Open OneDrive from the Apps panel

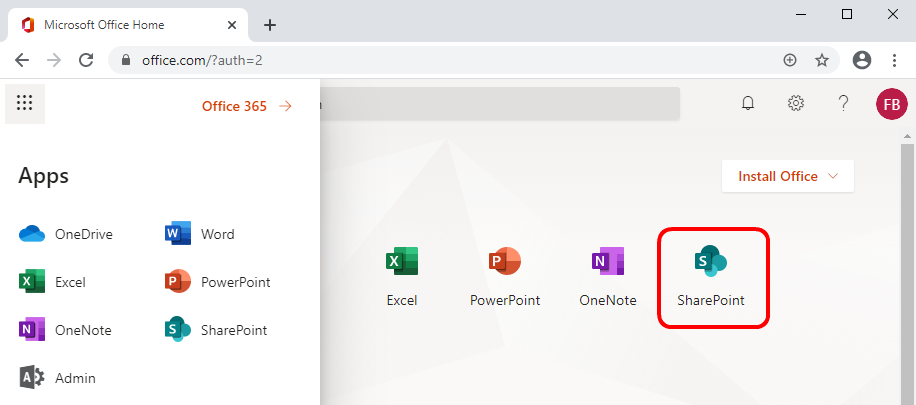(x=65, y=234)
